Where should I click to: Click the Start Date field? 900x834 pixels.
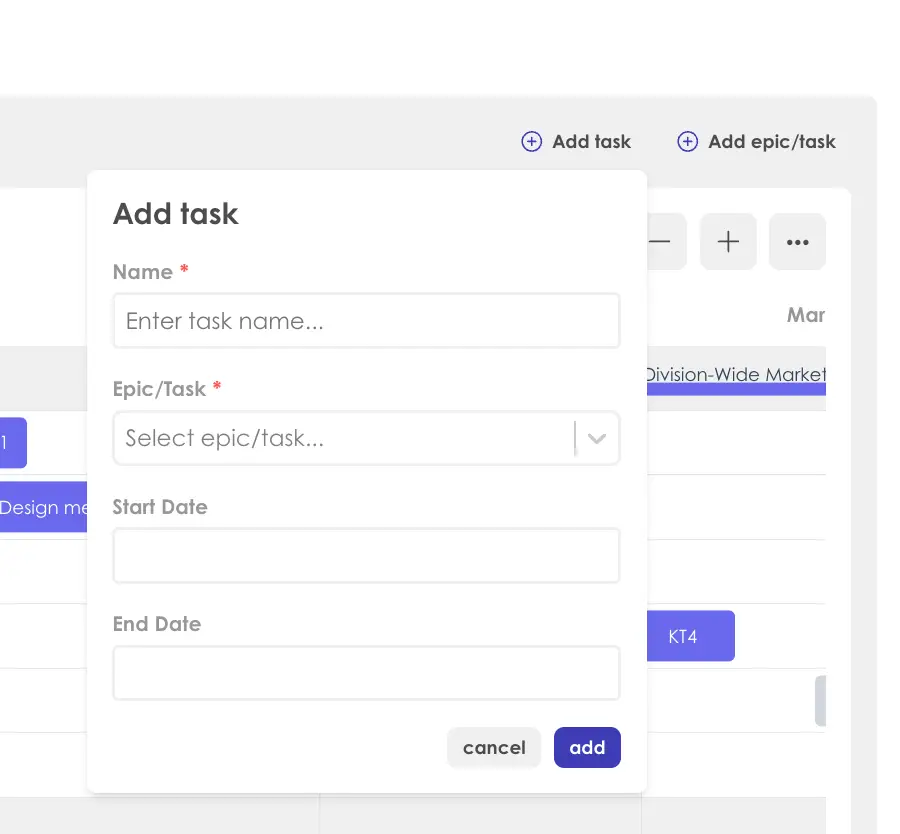point(366,555)
